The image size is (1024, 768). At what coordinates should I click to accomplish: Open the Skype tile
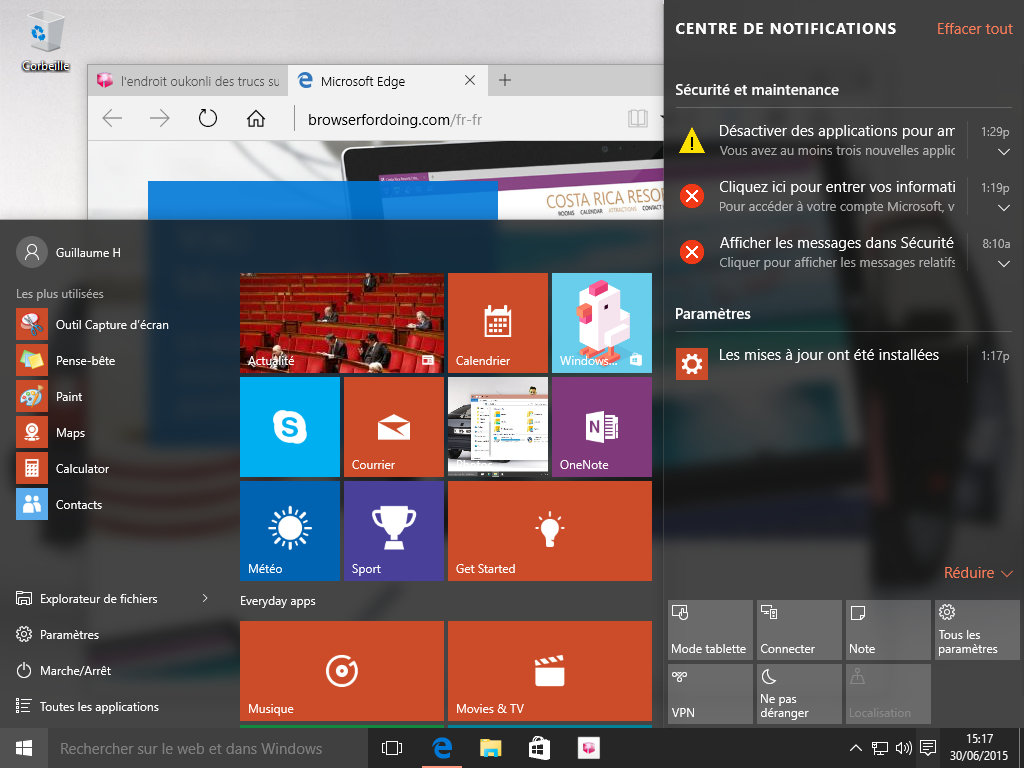click(x=289, y=427)
